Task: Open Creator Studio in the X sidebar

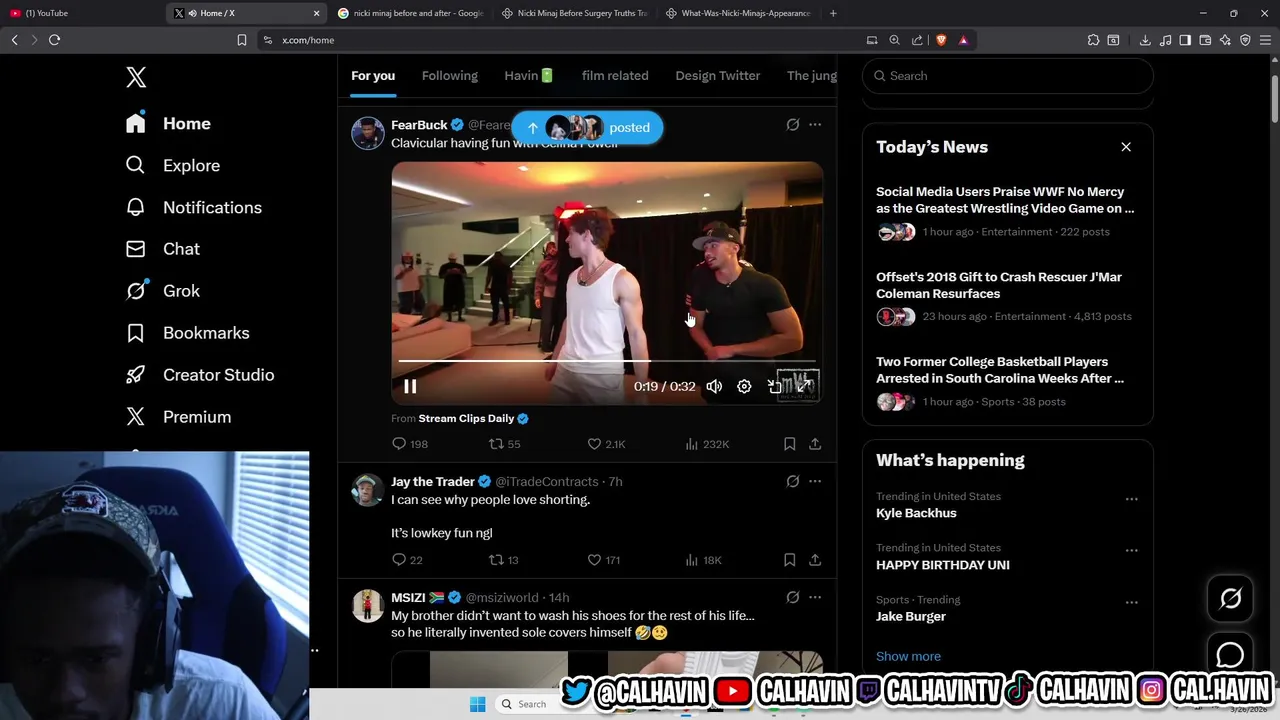Action: tap(199, 375)
